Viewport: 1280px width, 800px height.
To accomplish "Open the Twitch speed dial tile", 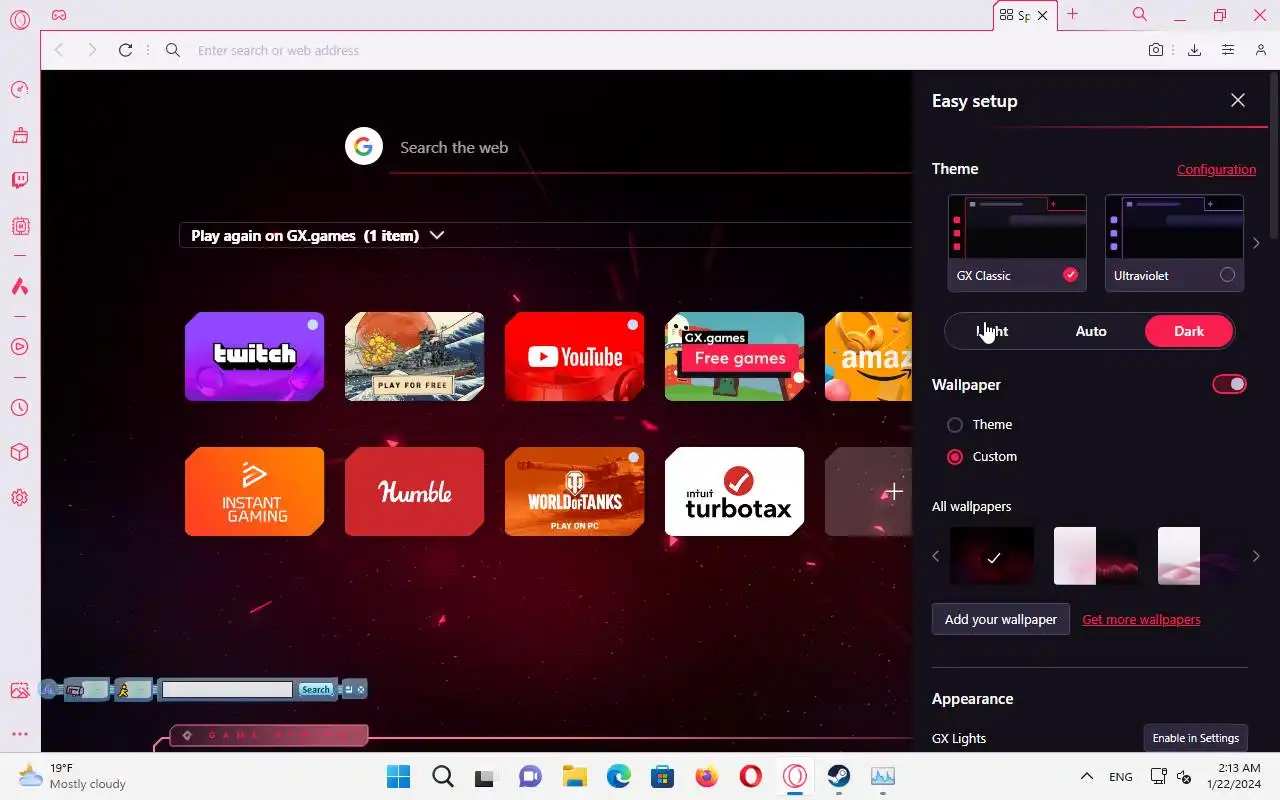I will 255,356.
